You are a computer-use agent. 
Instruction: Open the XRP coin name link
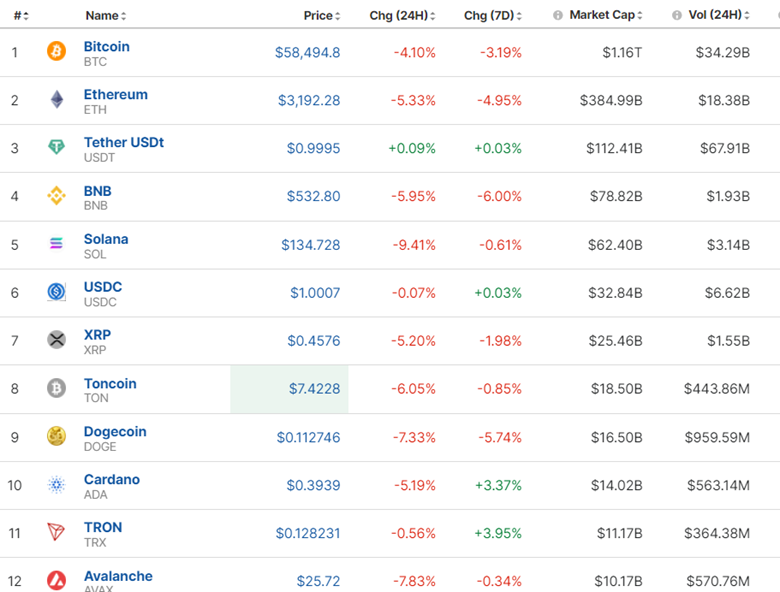click(97, 335)
